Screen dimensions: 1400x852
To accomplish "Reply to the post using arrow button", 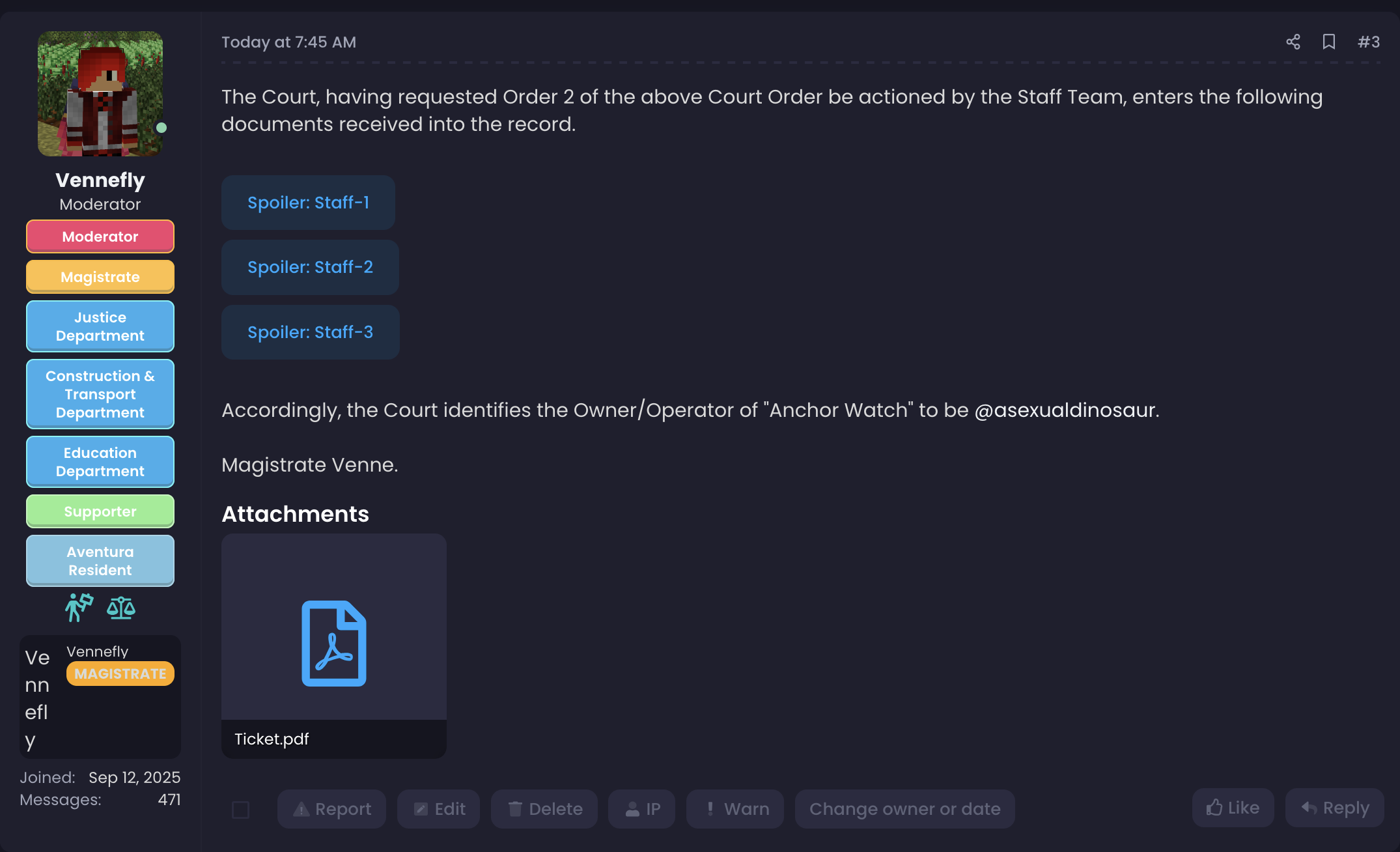I will (x=1335, y=808).
